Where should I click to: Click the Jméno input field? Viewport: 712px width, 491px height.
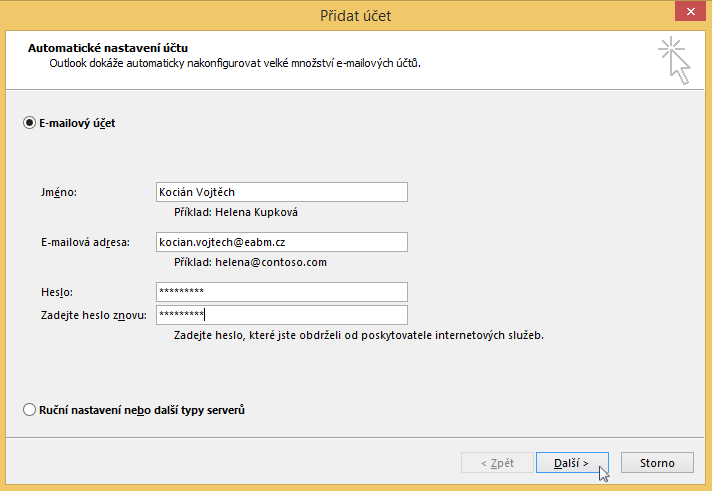pyautogui.click(x=282, y=192)
